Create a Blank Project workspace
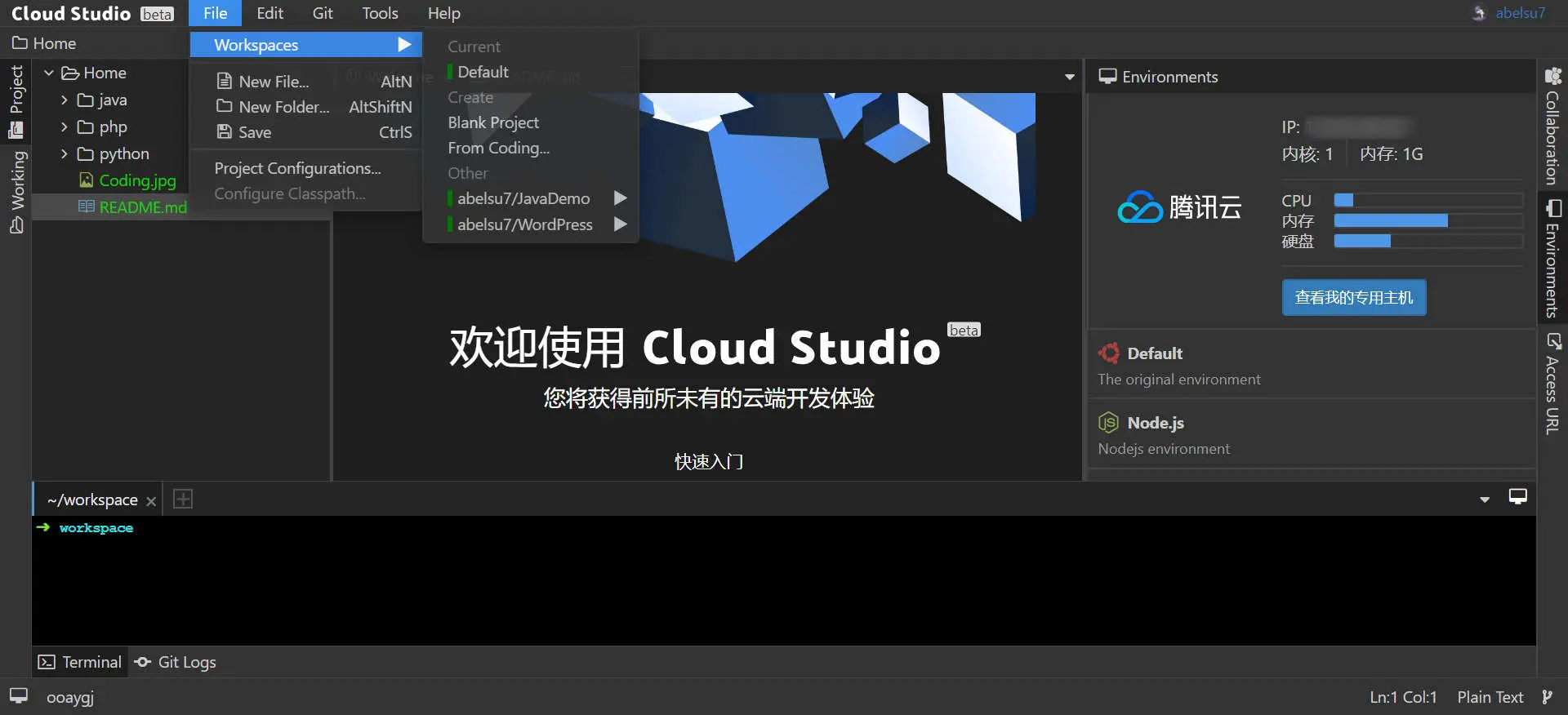1568x715 pixels. 493,122
